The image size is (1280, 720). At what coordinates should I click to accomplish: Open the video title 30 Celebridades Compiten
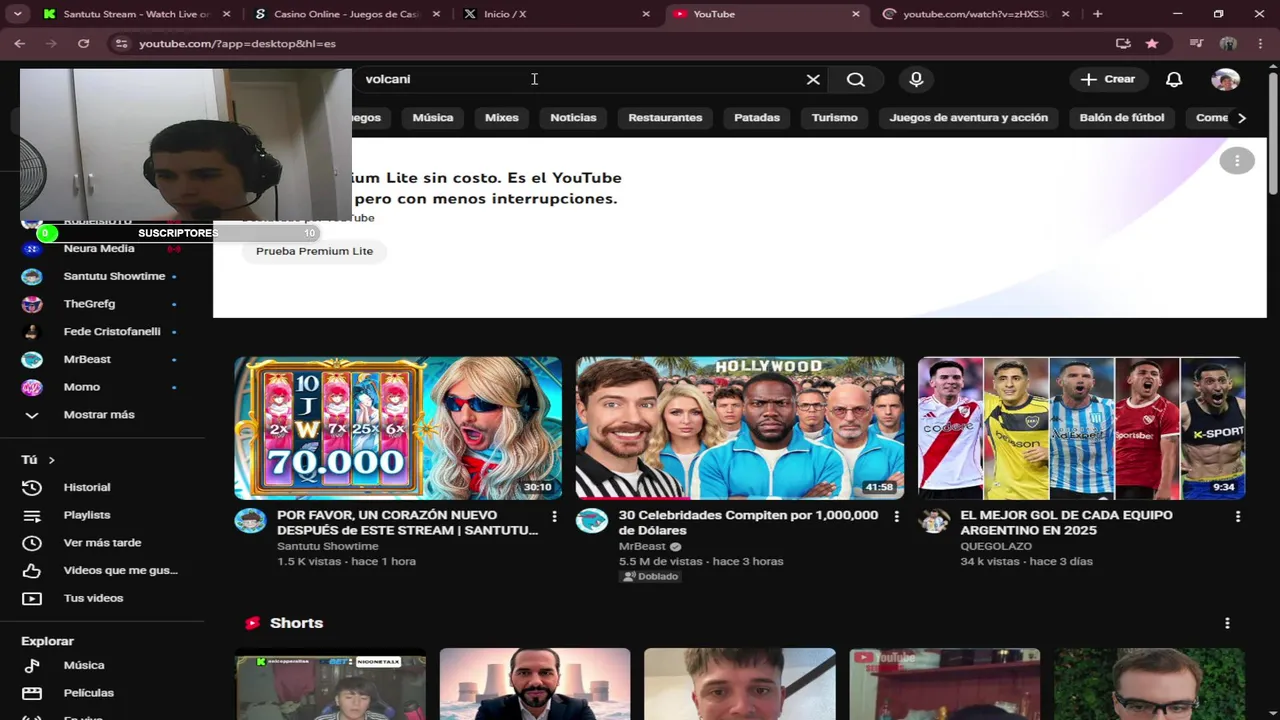pyautogui.click(x=748, y=523)
